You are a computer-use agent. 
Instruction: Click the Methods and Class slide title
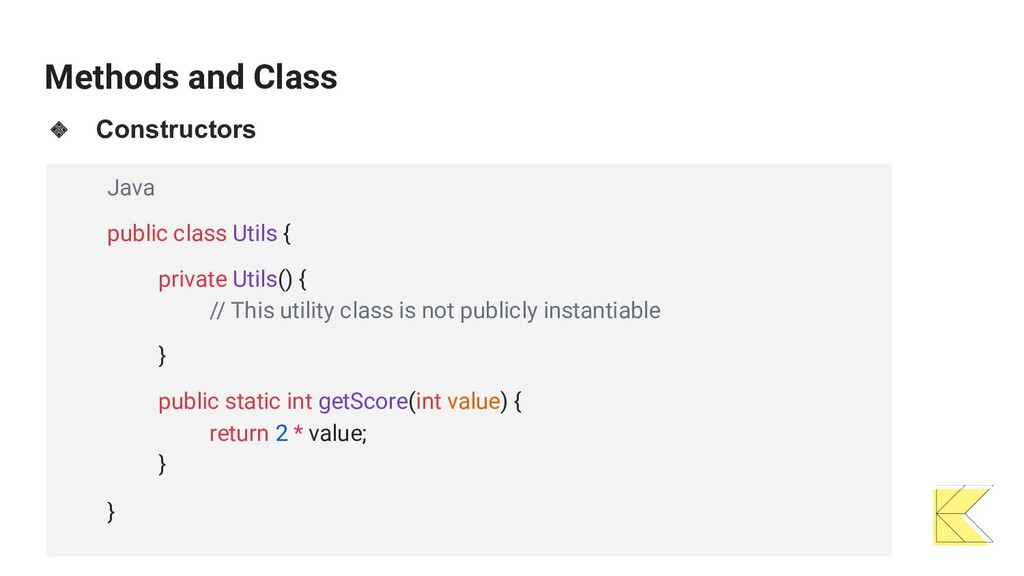pos(191,77)
